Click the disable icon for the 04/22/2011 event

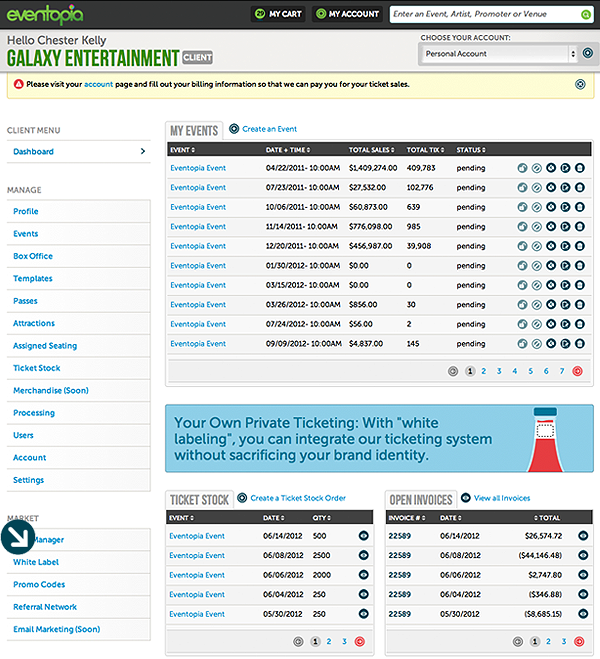(x=537, y=168)
